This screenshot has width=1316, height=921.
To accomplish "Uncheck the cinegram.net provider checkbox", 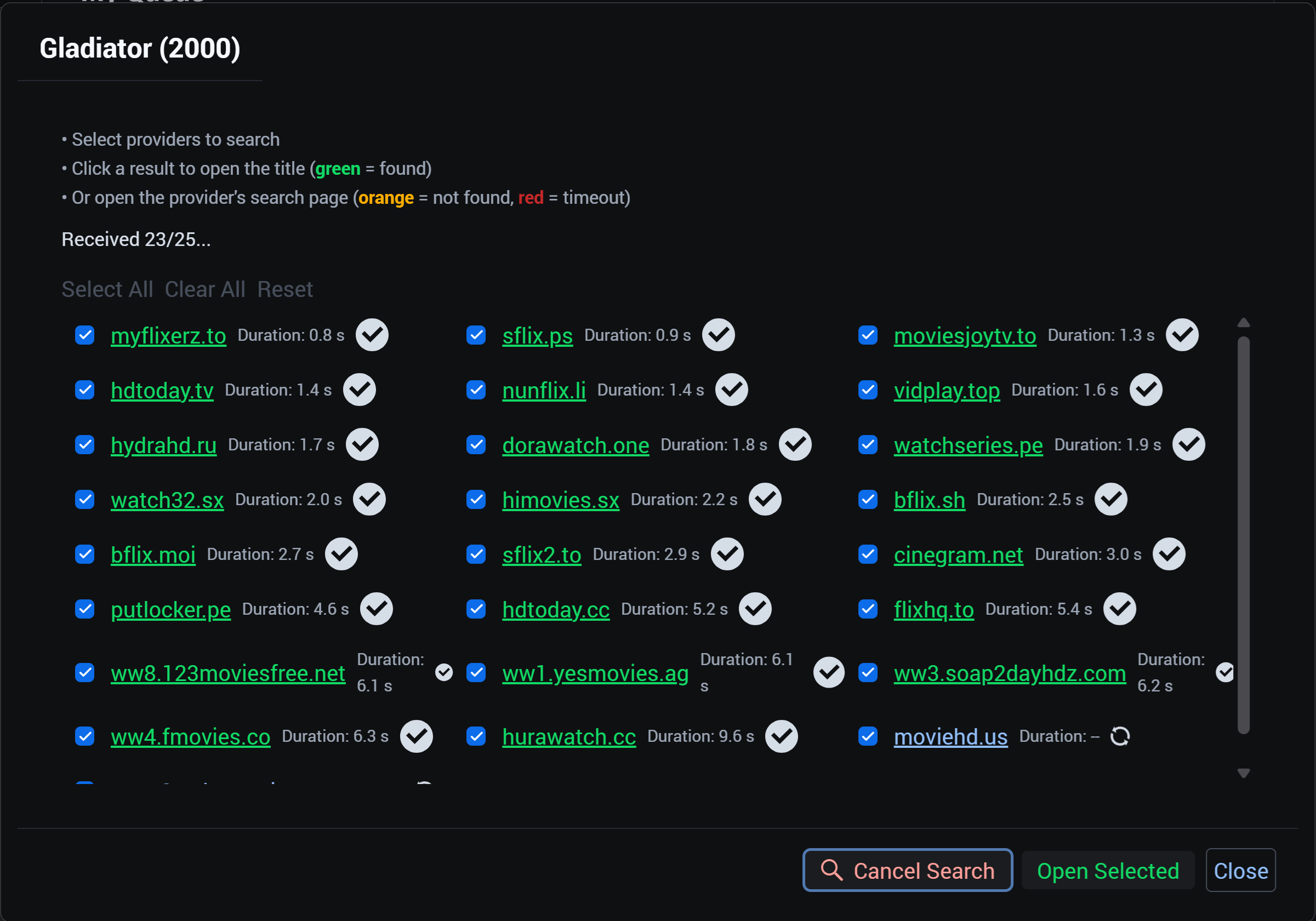I will pyautogui.click(x=868, y=555).
